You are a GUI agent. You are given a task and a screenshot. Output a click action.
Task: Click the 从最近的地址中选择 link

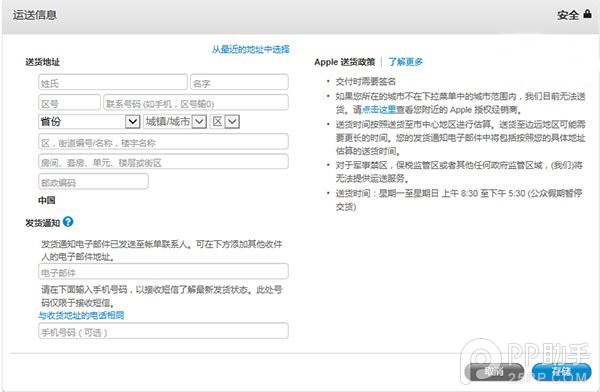pos(251,49)
